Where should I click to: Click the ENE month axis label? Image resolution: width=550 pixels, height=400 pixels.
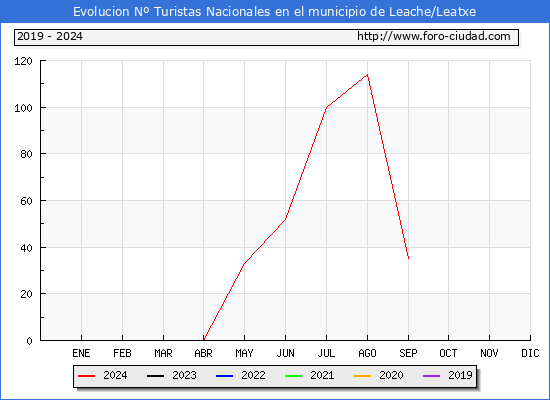click(x=81, y=353)
